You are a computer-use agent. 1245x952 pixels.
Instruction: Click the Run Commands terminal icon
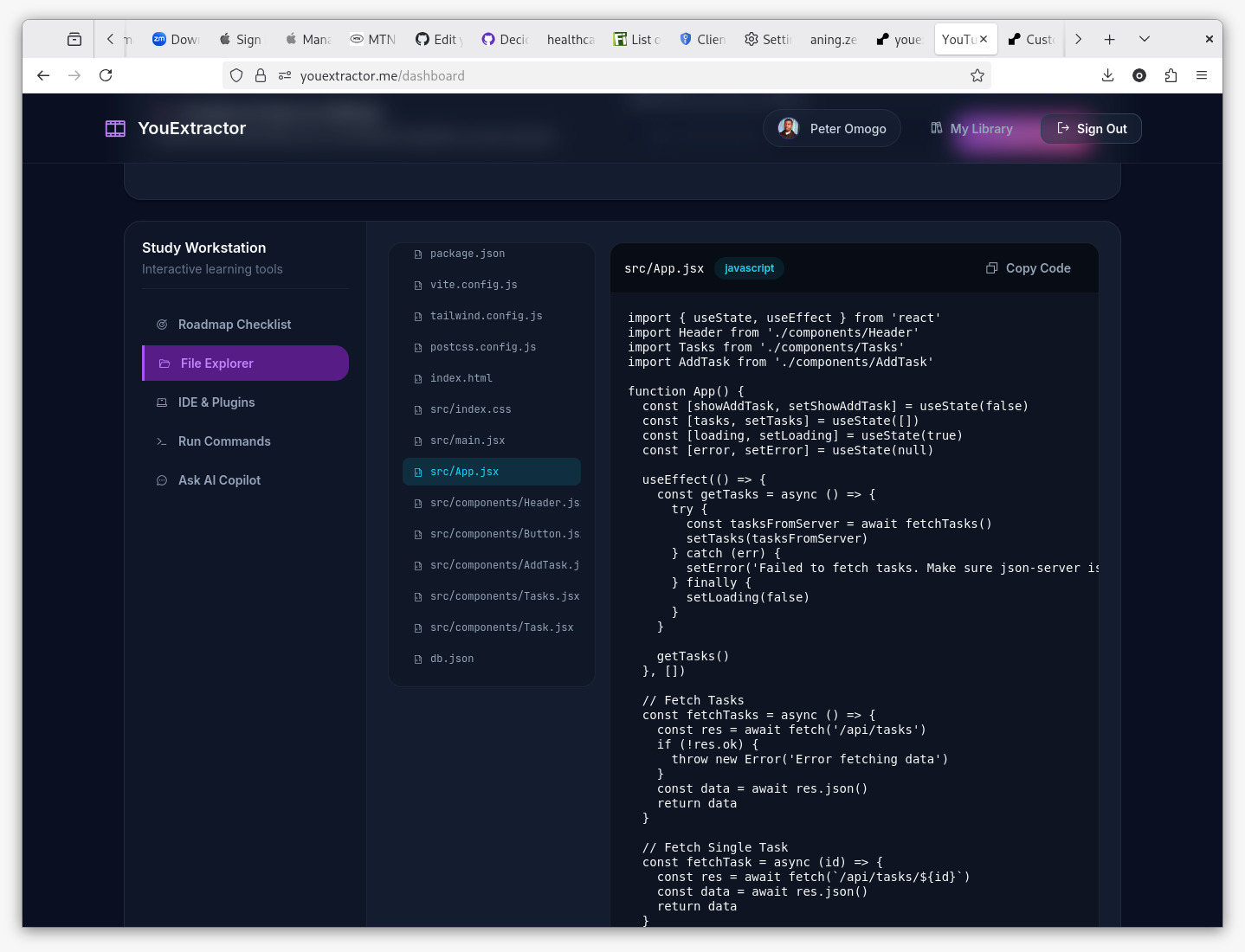(x=162, y=441)
